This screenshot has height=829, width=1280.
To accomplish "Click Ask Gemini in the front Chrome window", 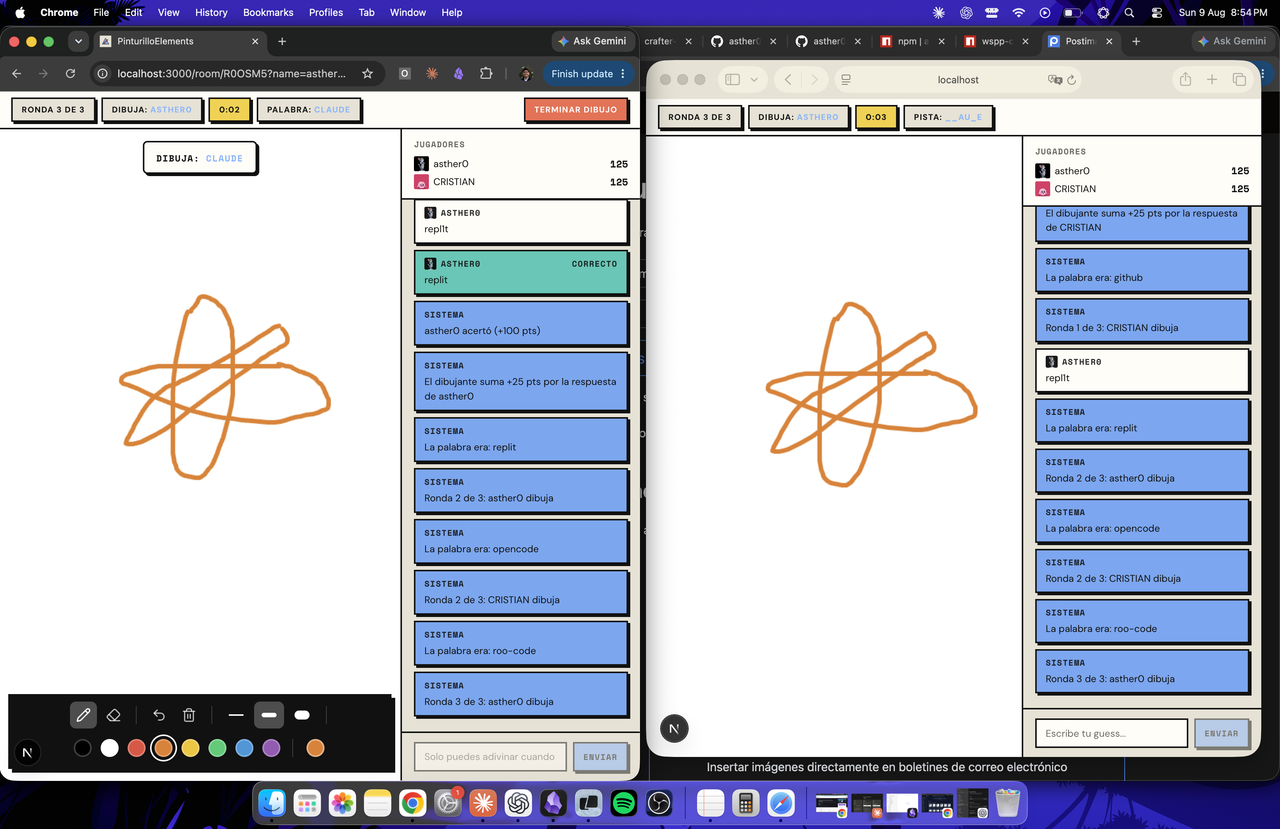I will 592,41.
